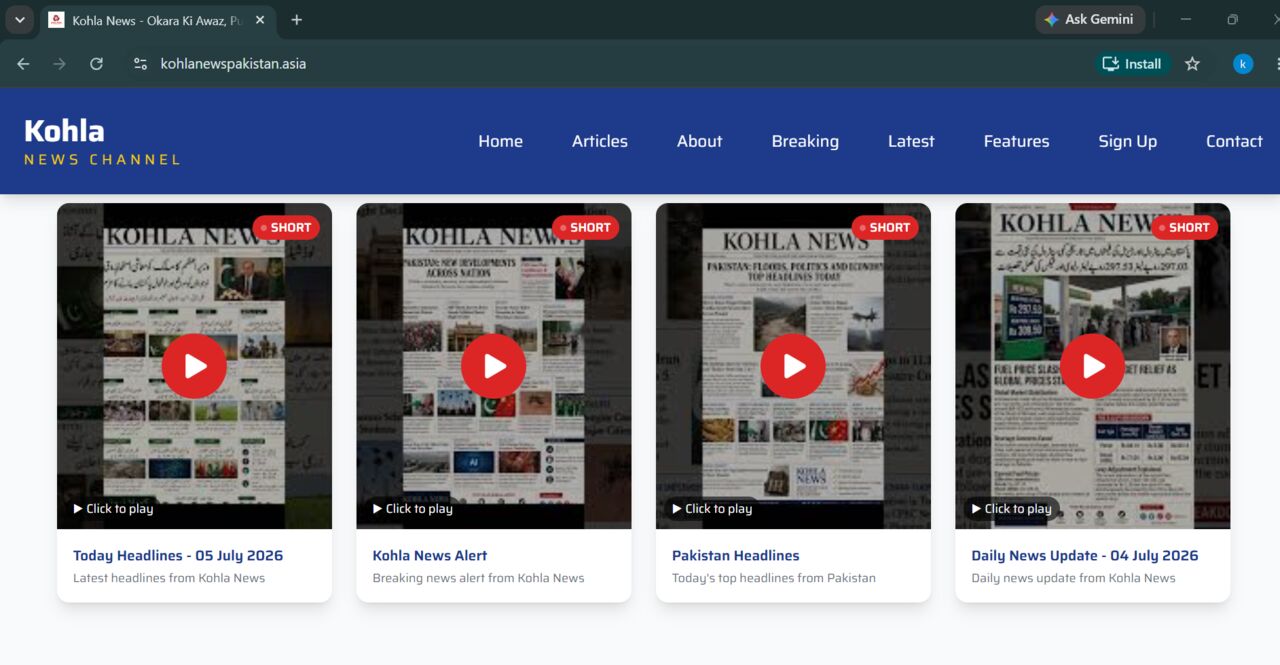Click the SHORT badge on Today Headlines card
This screenshot has width=1280, height=665.
[x=286, y=227]
